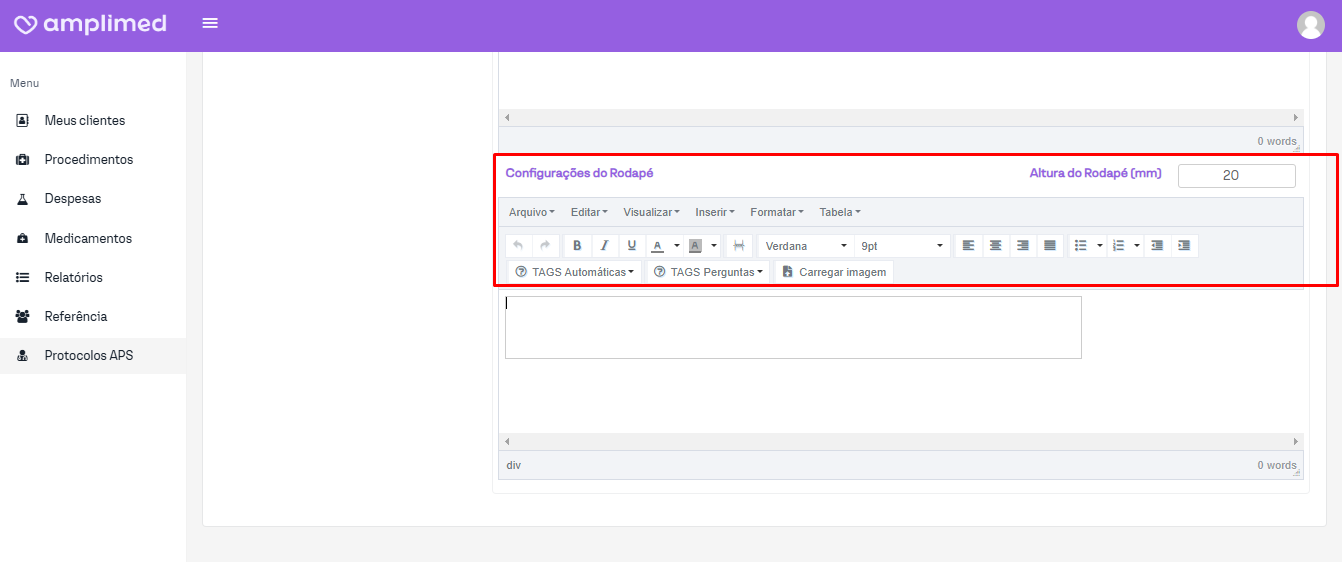This screenshot has height=562, width=1342.
Task: Click the Carregar imagem button
Action: [834, 272]
